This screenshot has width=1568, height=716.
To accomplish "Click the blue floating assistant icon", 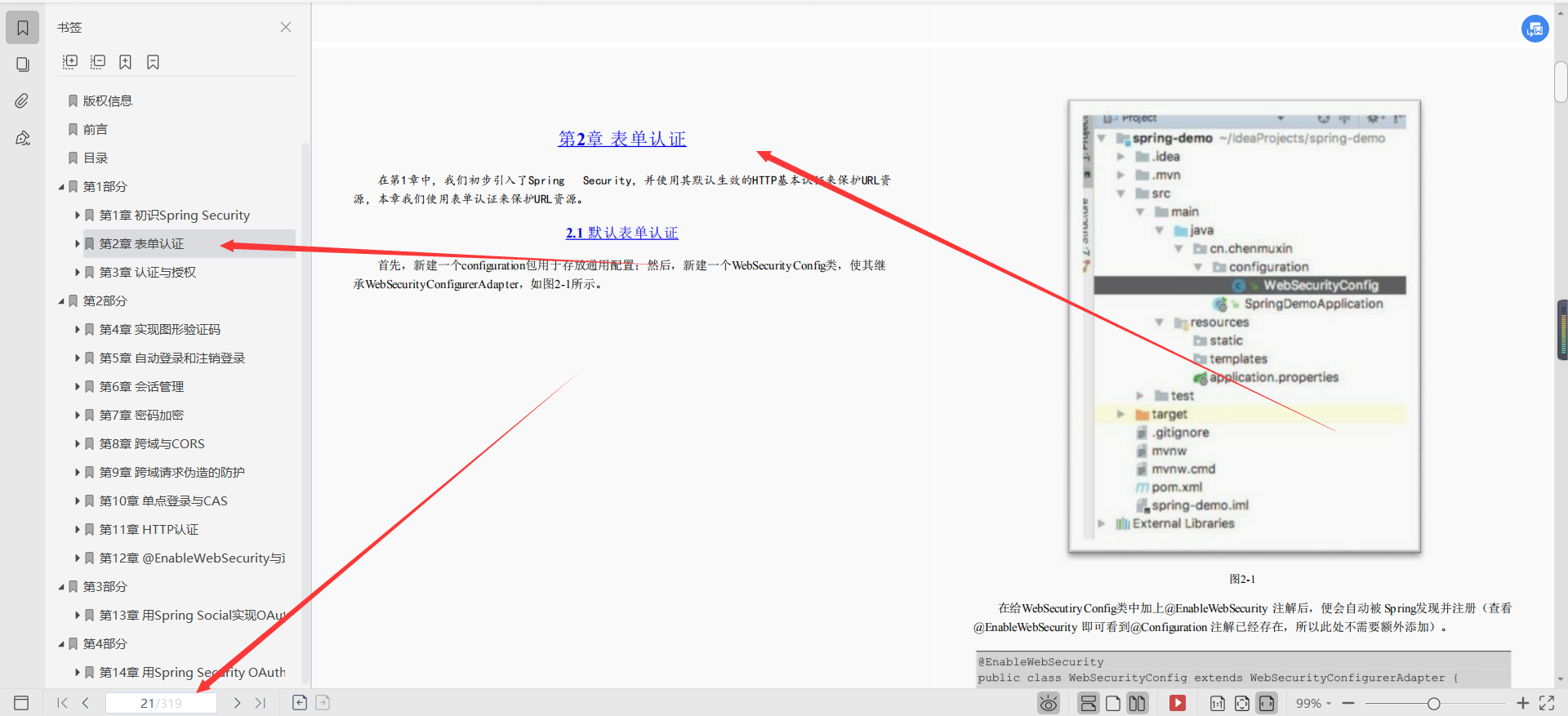I will pyautogui.click(x=1535, y=29).
